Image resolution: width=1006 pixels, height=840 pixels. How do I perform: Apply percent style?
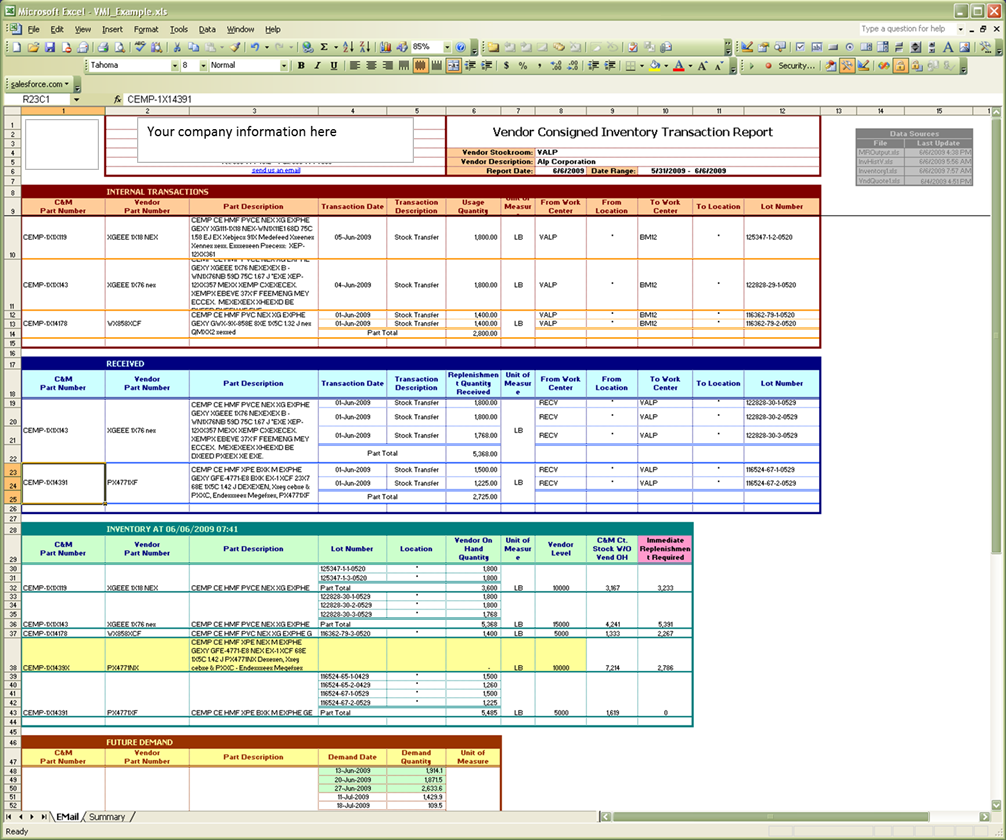point(523,65)
